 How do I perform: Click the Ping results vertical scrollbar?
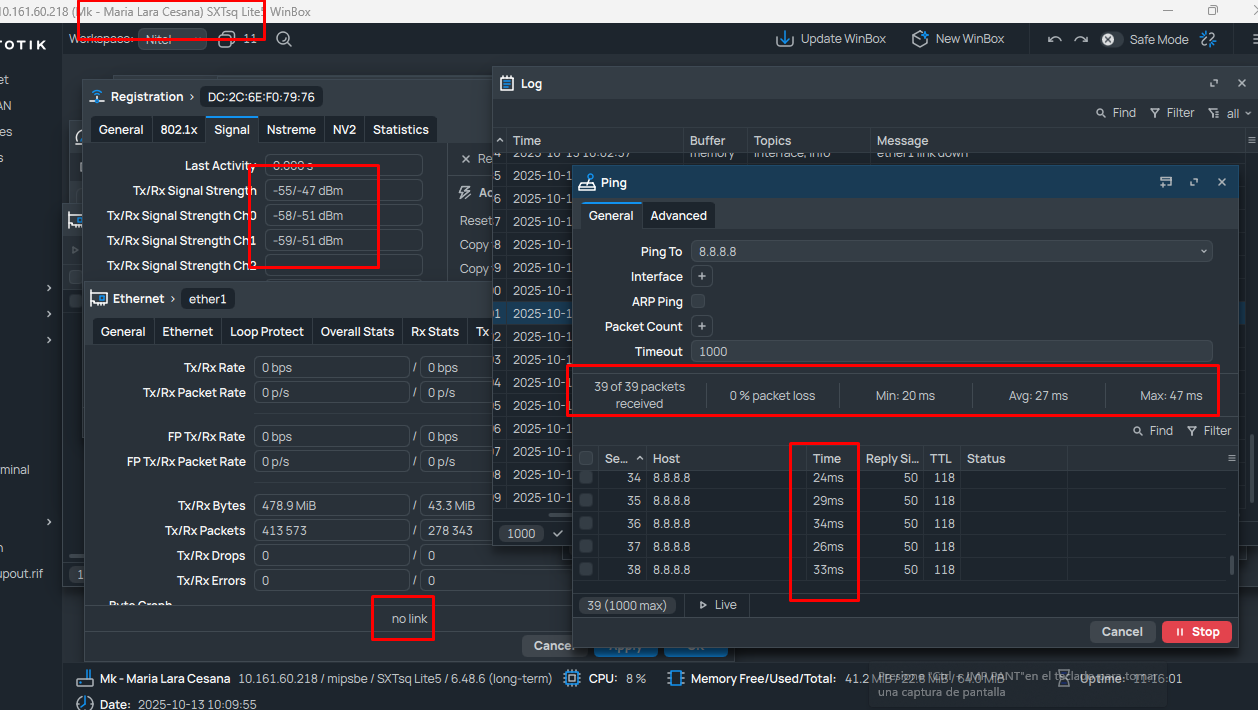(1231, 565)
